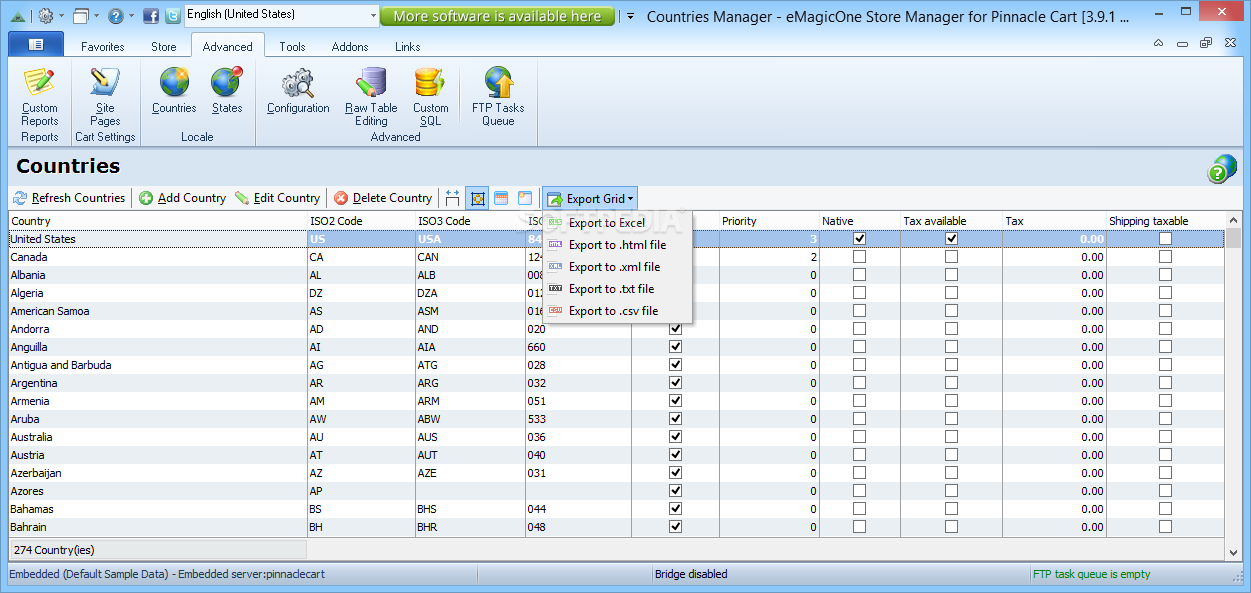The height and width of the screenshot is (593, 1251).
Task: Click the ISO3 code AUS cell
Action: click(470, 437)
